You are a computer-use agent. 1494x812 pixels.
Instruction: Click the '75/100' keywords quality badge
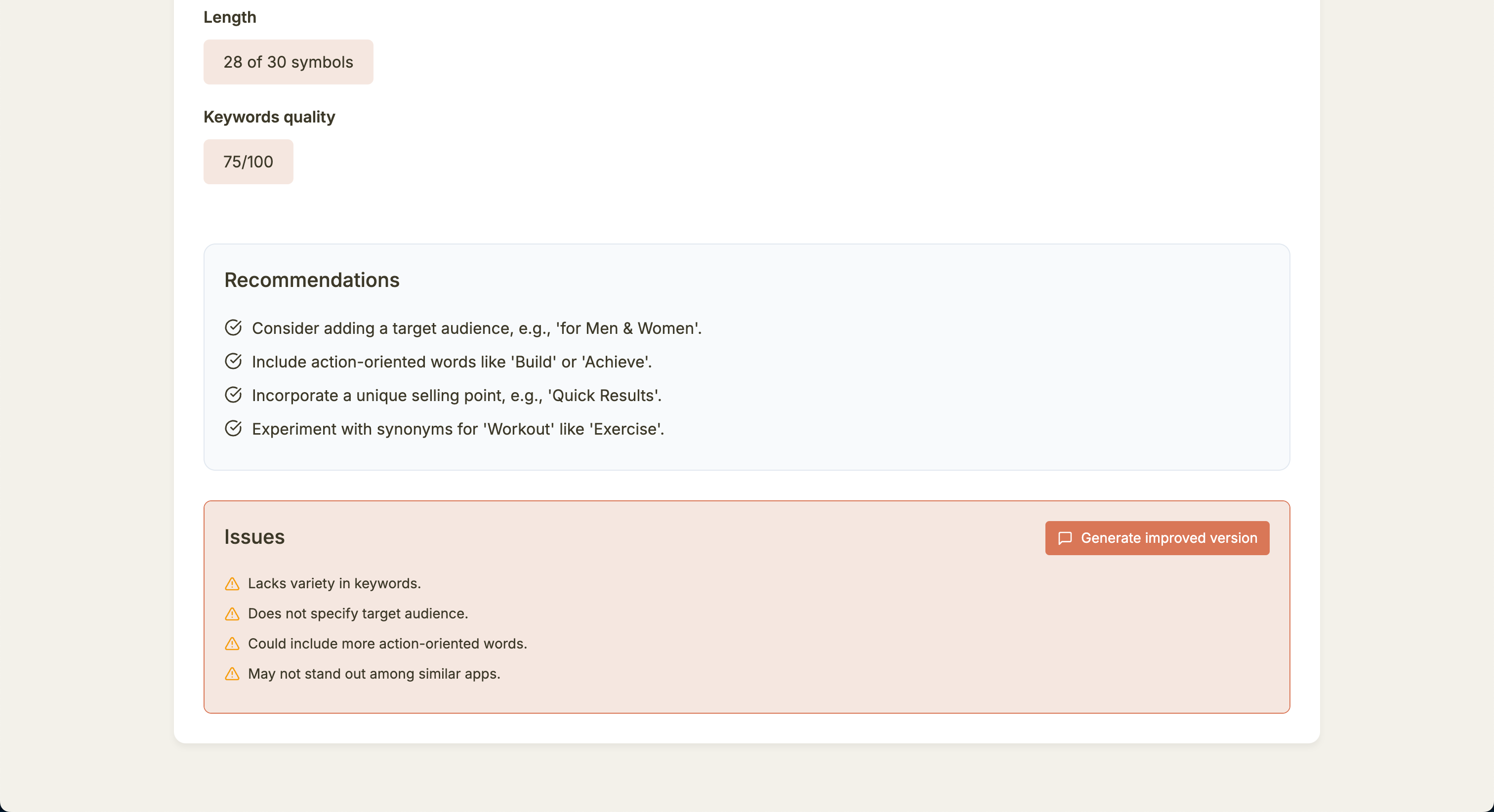(x=248, y=162)
